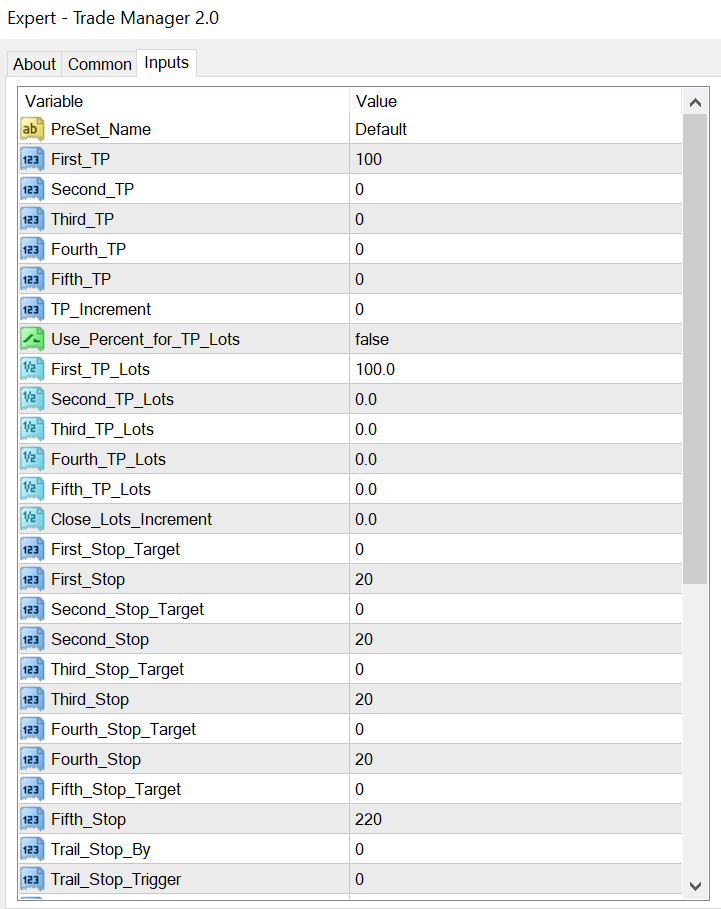Image resolution: width=721 pixels, height=909 pixels.
Task: Click the integer icon next to TP_Increment
Action: point(32,309)
